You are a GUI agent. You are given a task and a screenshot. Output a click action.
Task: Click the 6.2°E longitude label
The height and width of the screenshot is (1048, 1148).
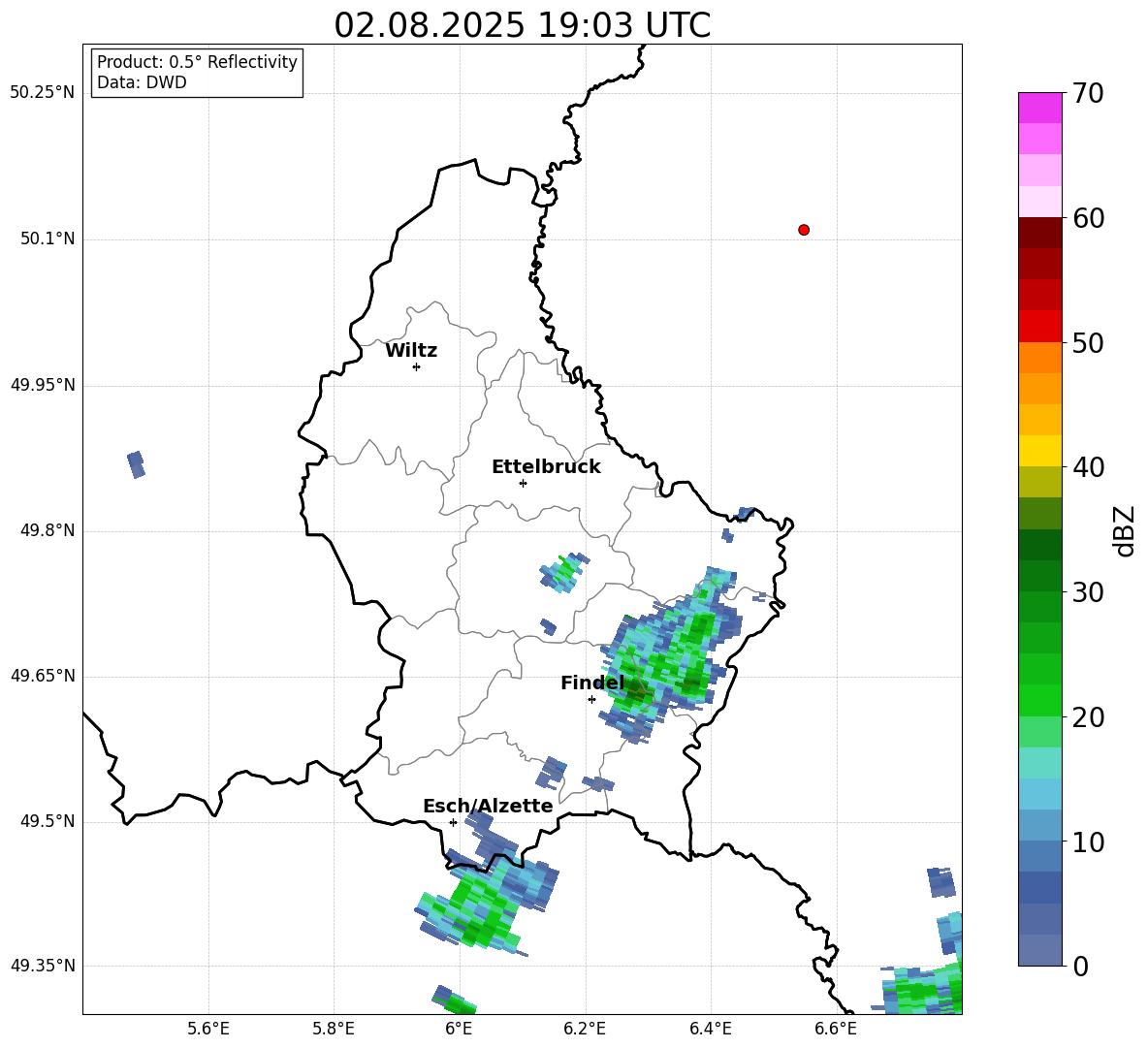[x=585, y=1029]
